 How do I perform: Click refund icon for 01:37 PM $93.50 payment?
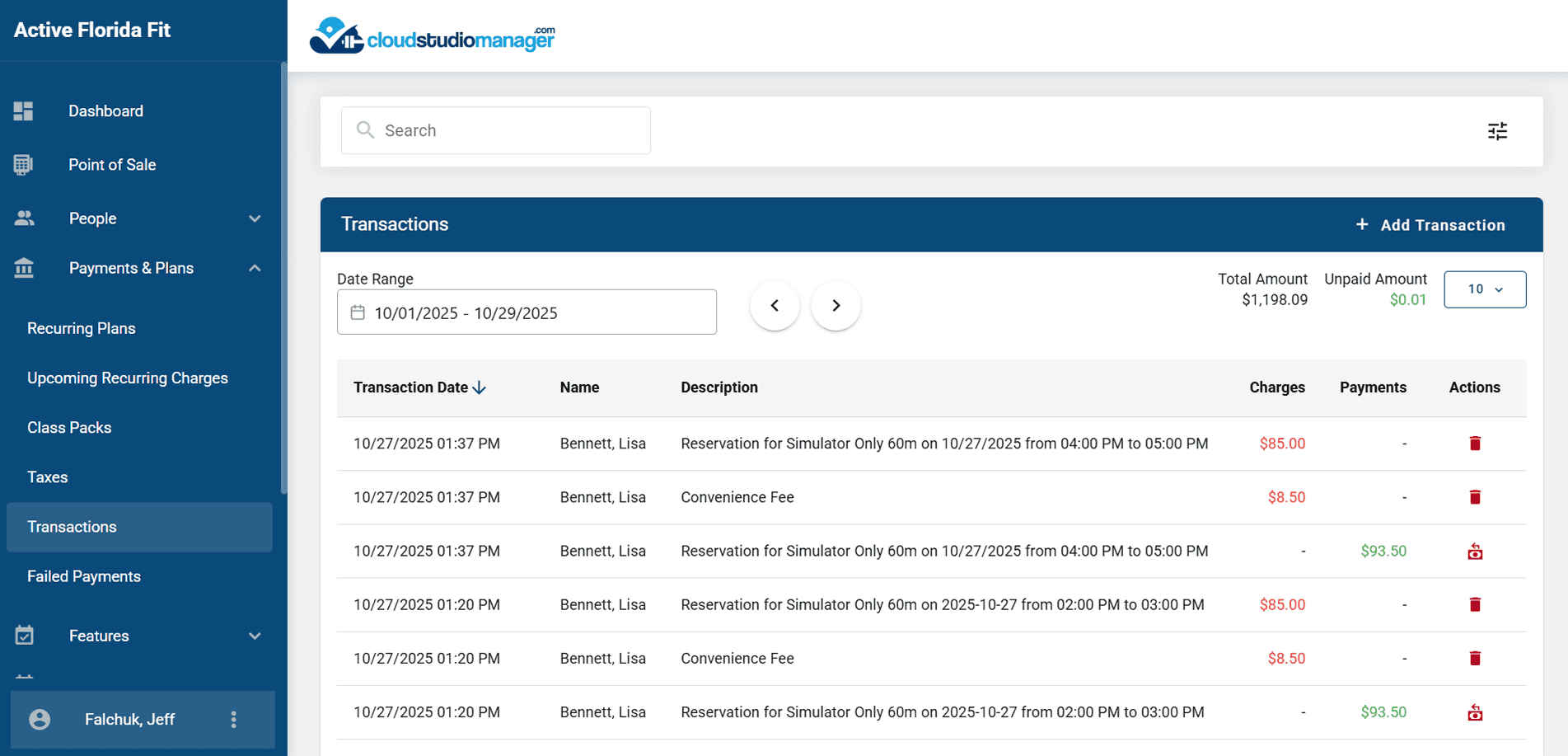[1475, 552]
